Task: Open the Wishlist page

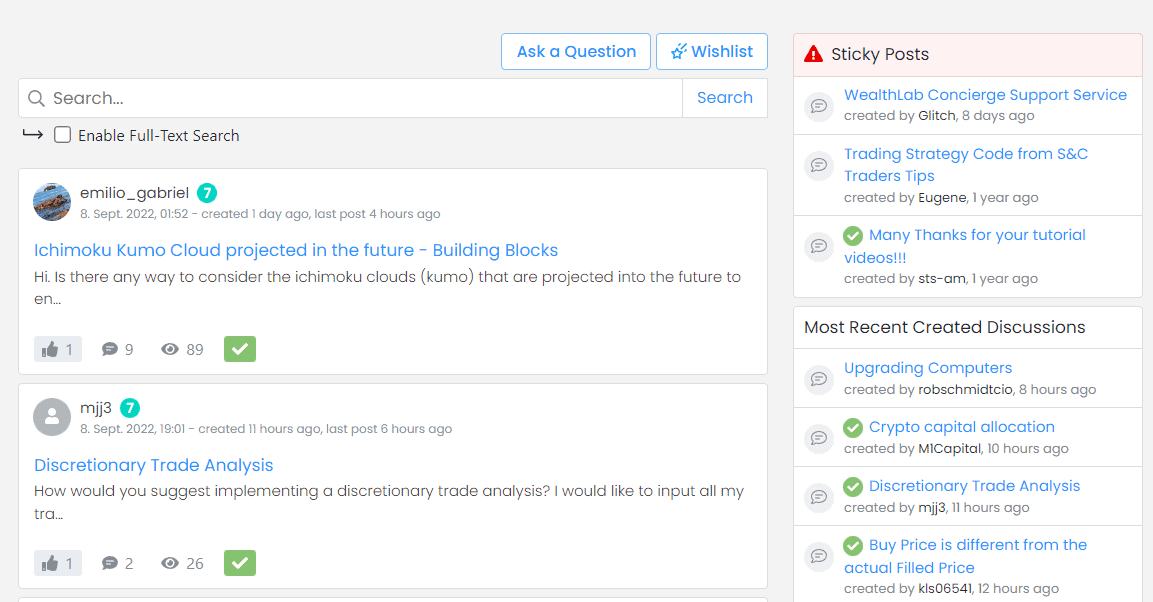Action: (712, 52)
